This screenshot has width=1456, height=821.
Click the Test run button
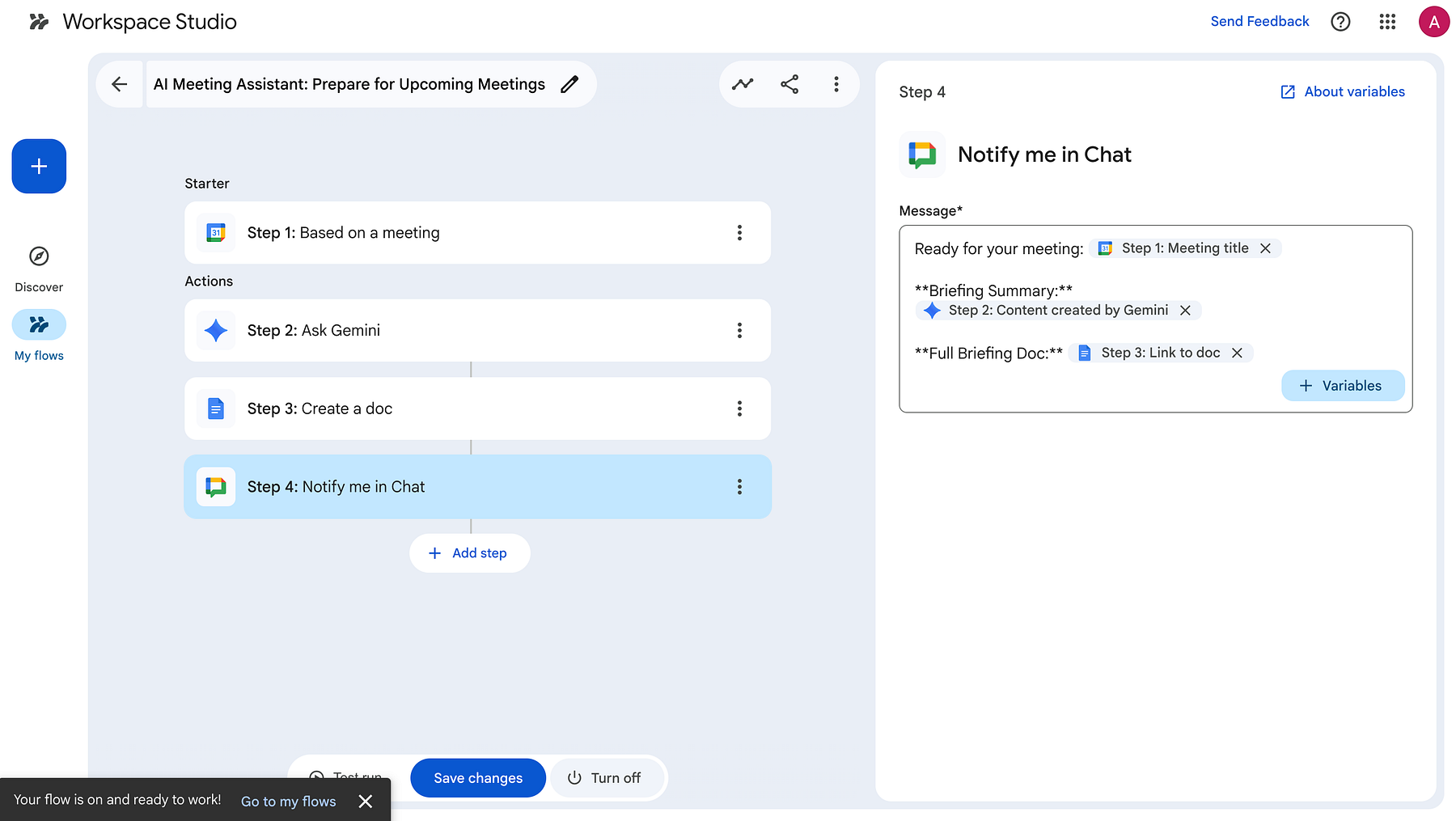click(x=346, y=777)
